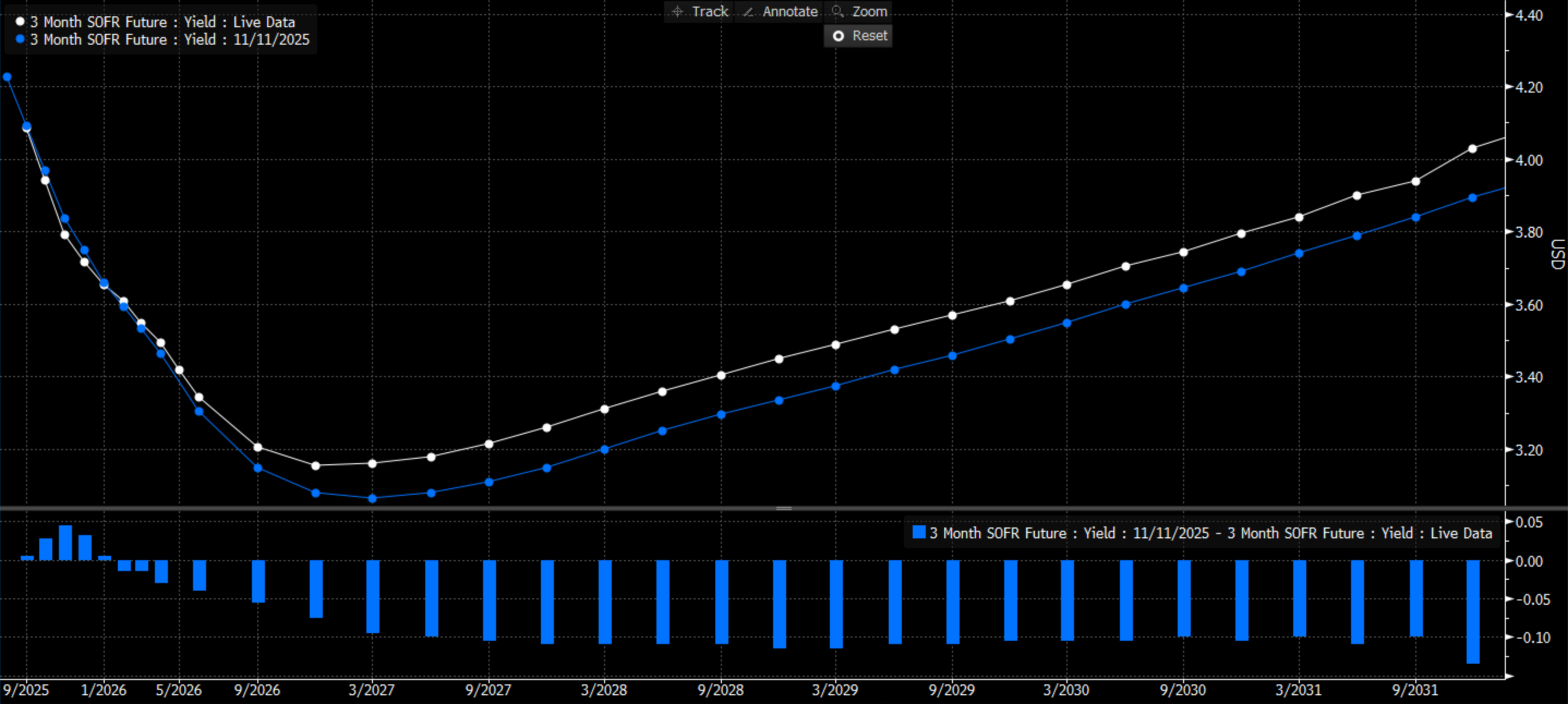The image size is (1568, 704).
Task: Select the rightmost white Live Data point
Action: click(x=1472, y=148)
